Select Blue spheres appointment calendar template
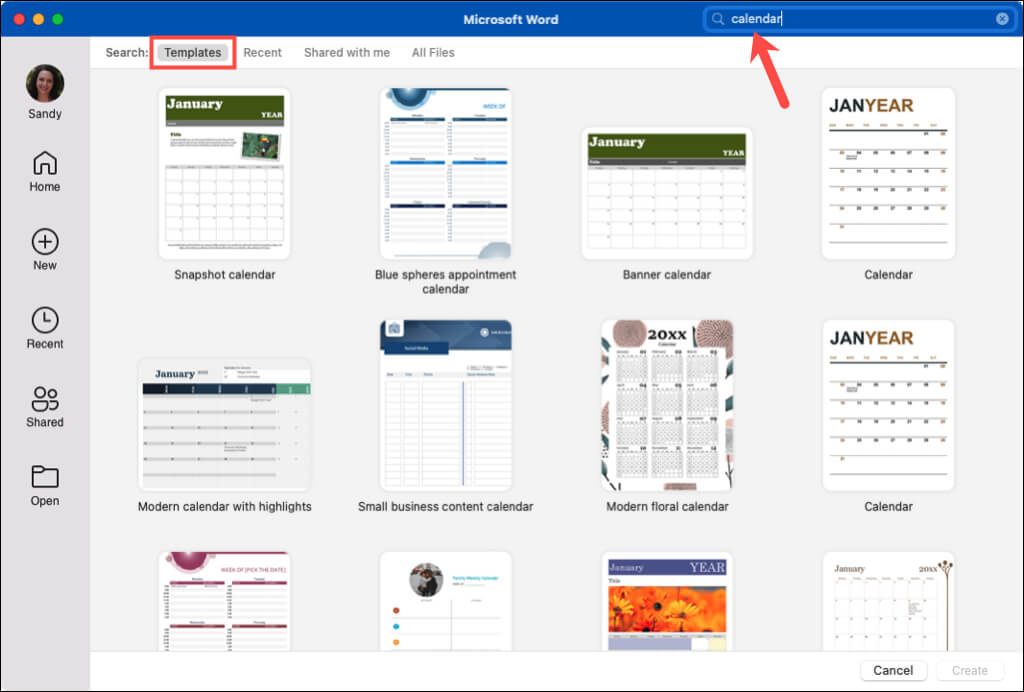The height and width of the screenshot is (692, 1024). (x=445, y=173)
